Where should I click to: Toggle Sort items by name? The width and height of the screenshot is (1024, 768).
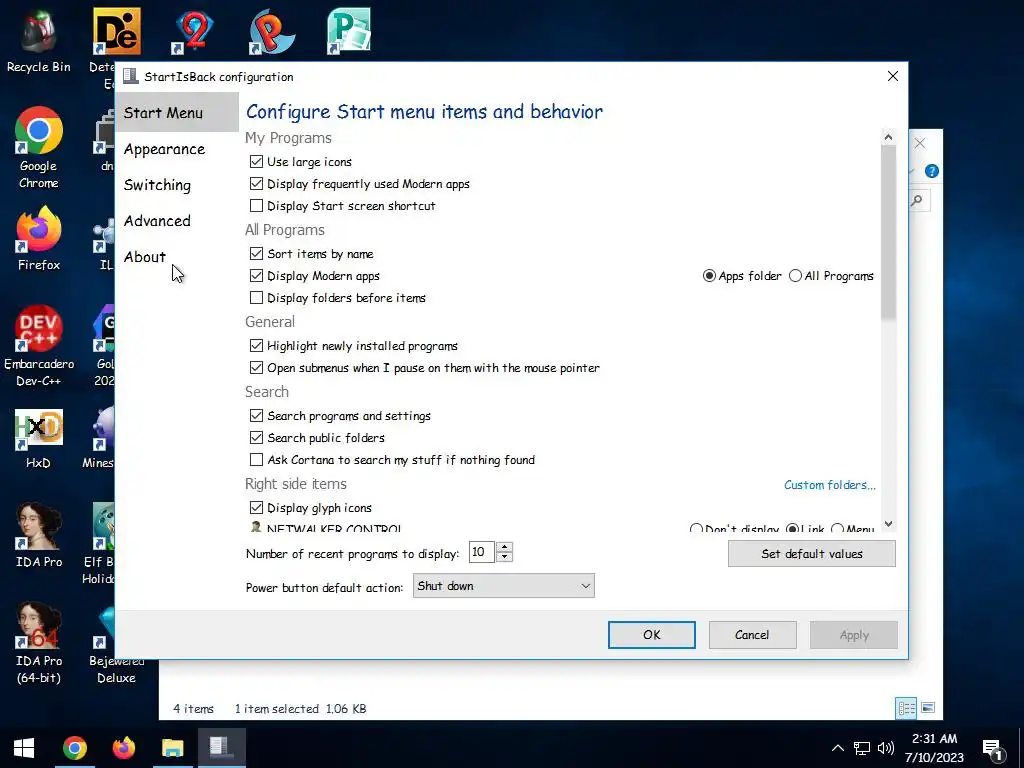[256, 253]
